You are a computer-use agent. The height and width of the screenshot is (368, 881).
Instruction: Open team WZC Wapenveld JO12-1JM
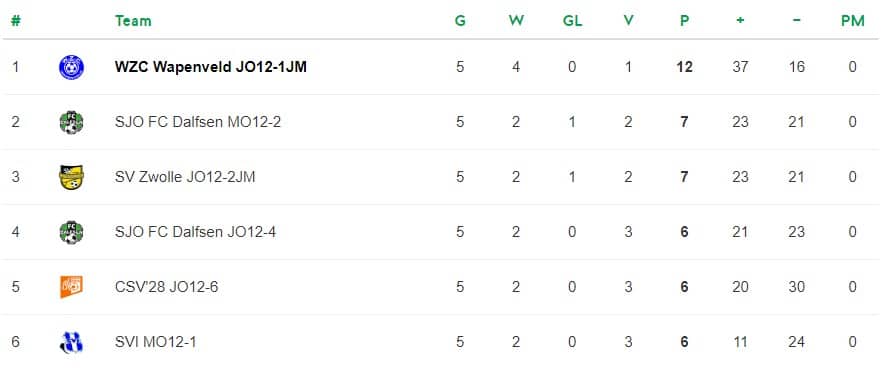pos(211,67)
